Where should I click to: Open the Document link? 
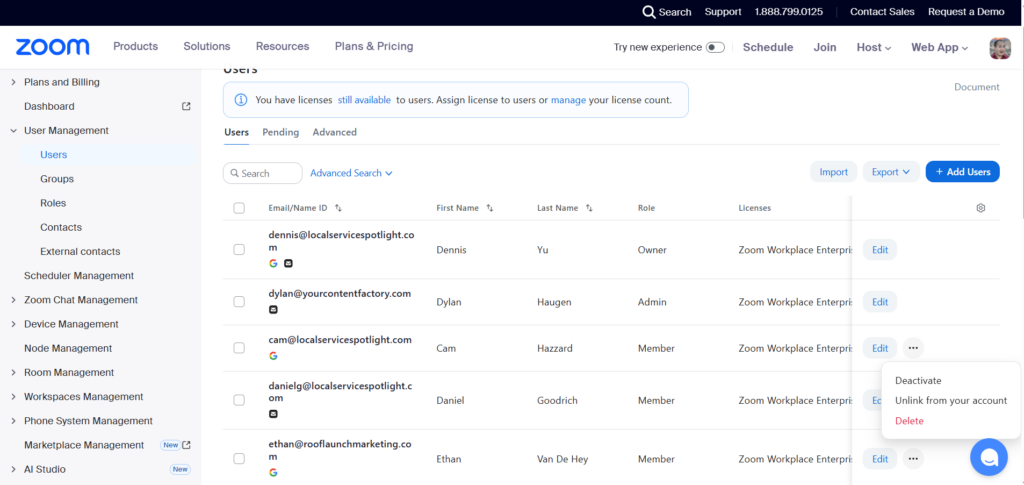976,87
